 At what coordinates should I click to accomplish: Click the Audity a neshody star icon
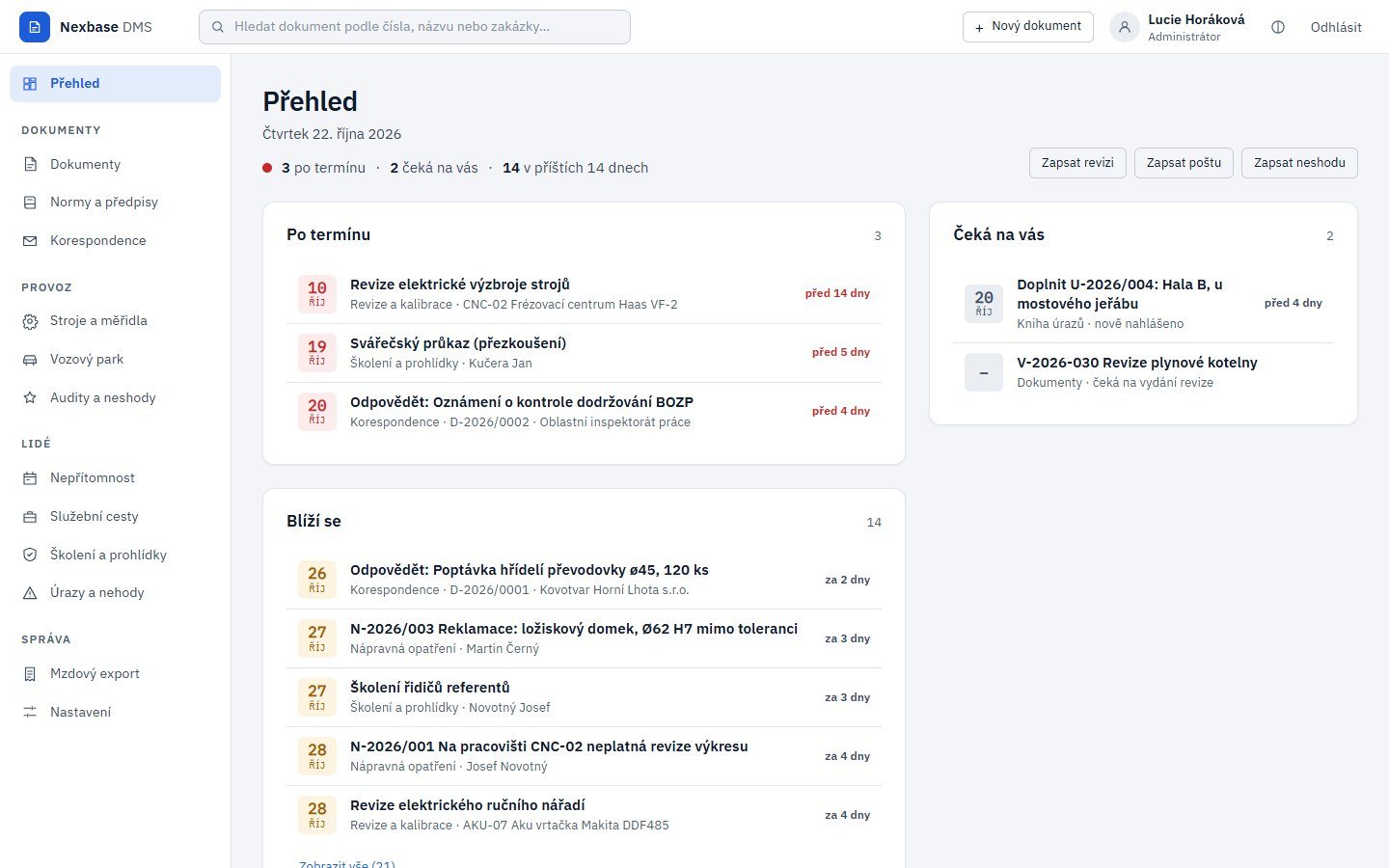click(x=30, y=398)
